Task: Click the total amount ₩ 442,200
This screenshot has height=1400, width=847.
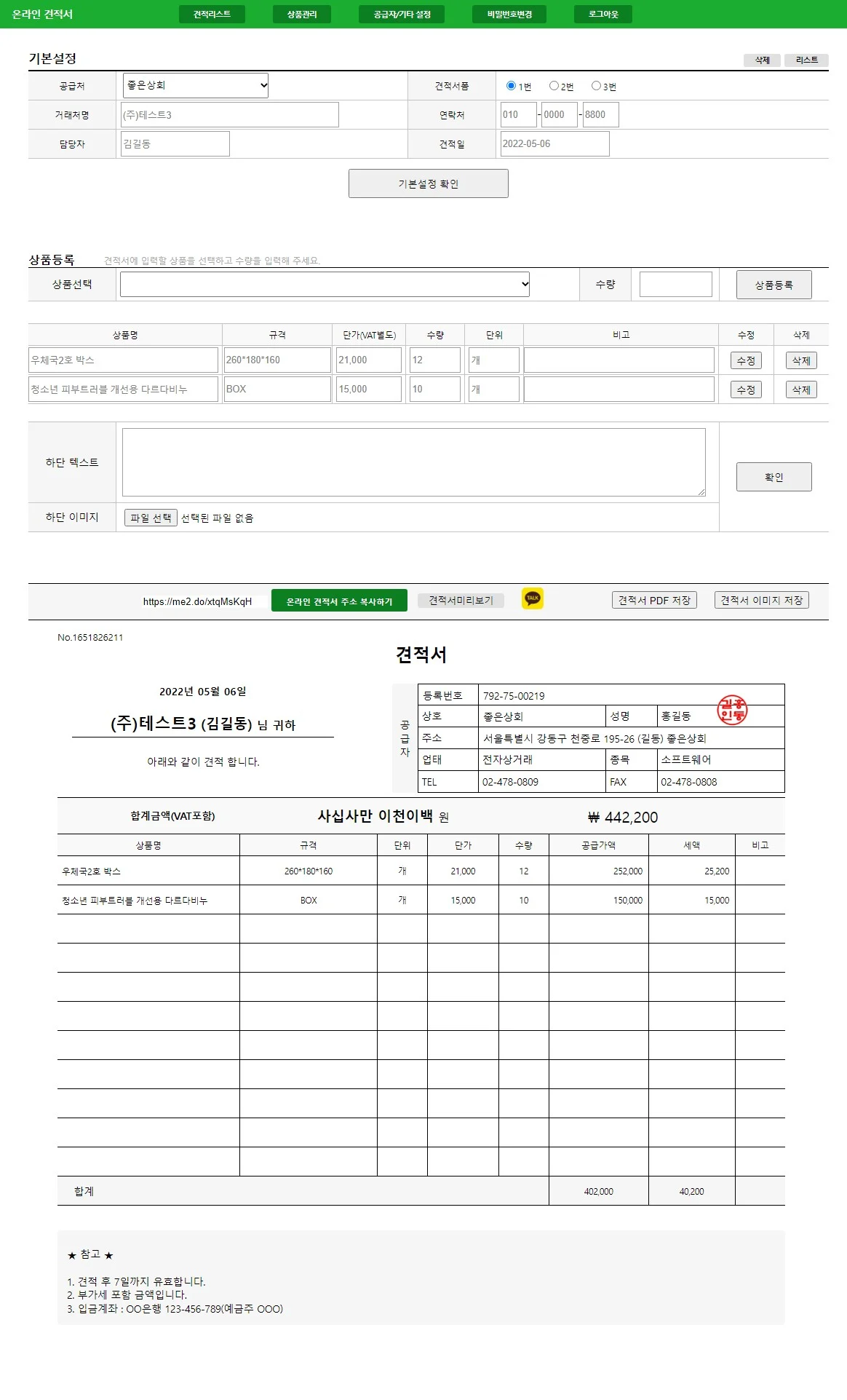Action: [623, 817]
